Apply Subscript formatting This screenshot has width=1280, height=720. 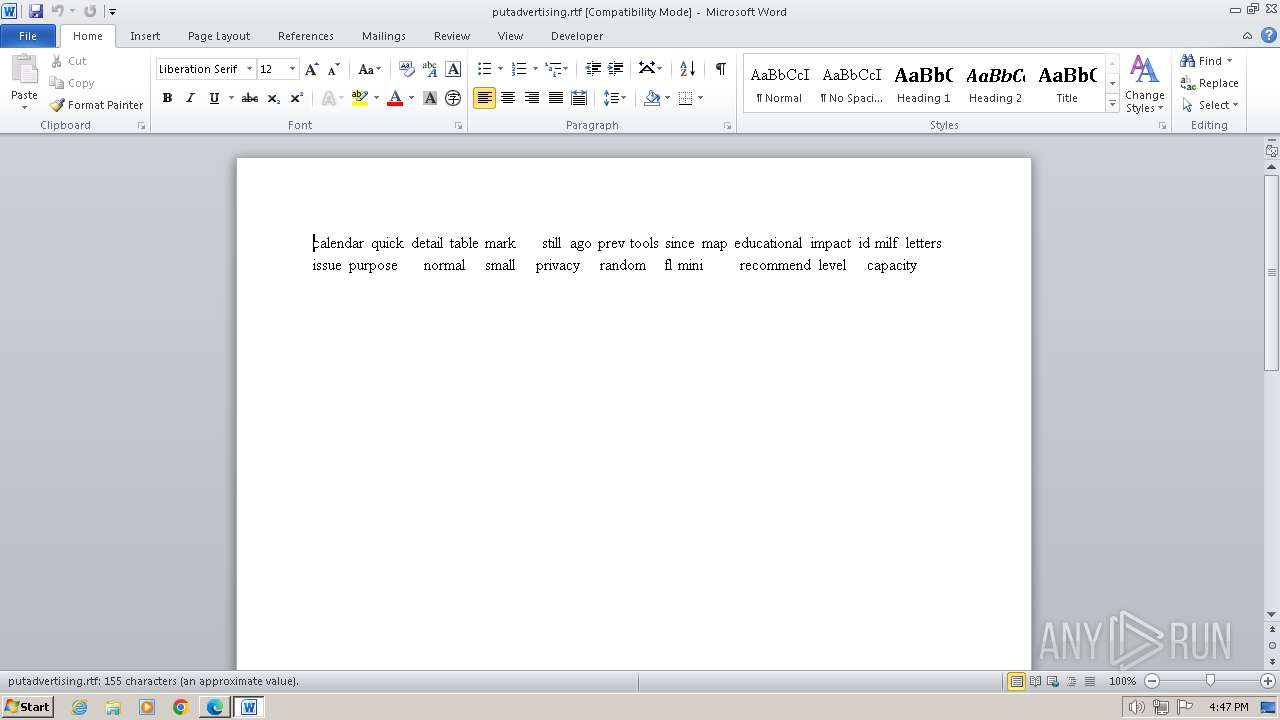pyautogui.click(x=273, y=98)
